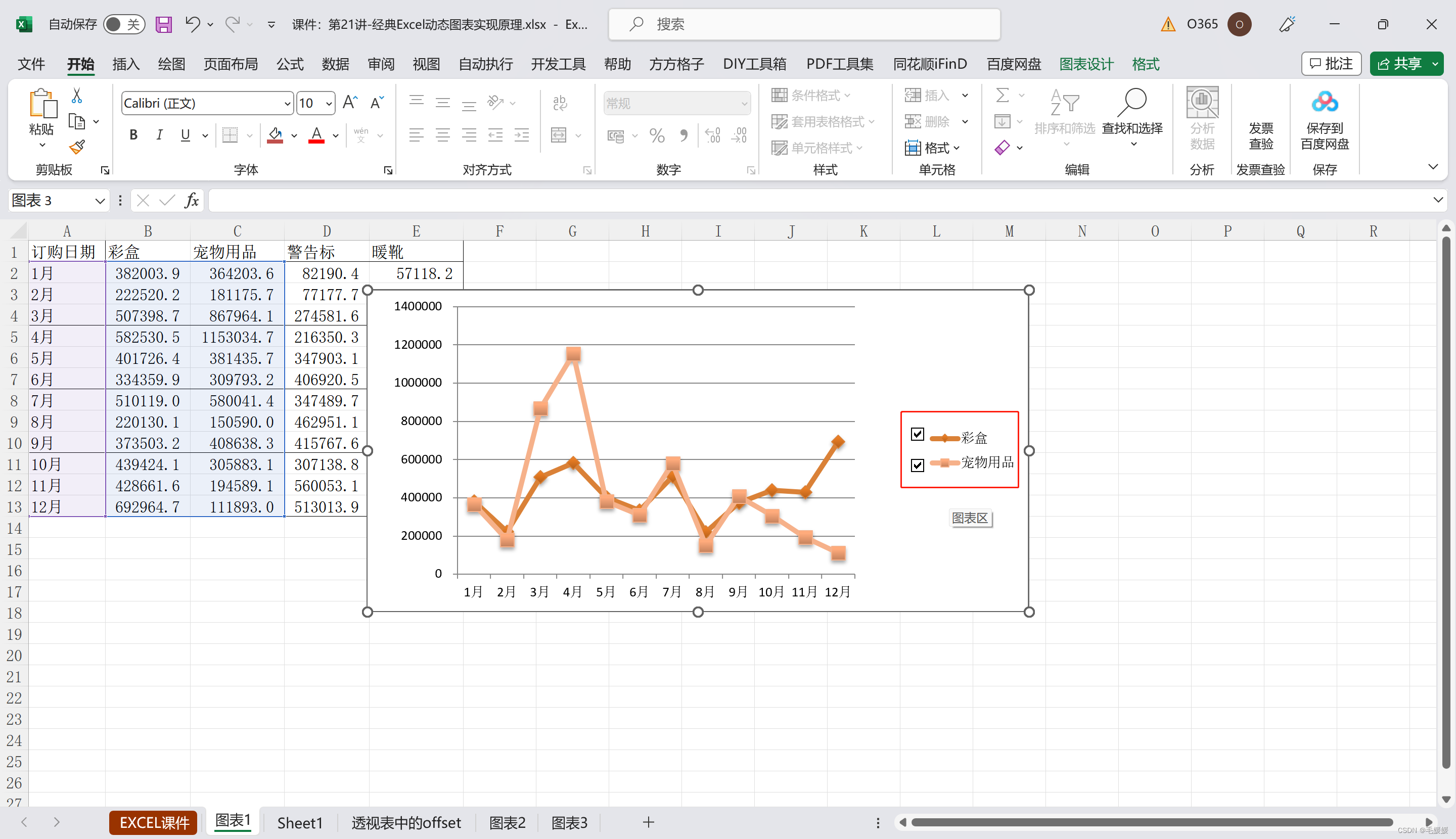Click the Increase decimal icon

712,136
